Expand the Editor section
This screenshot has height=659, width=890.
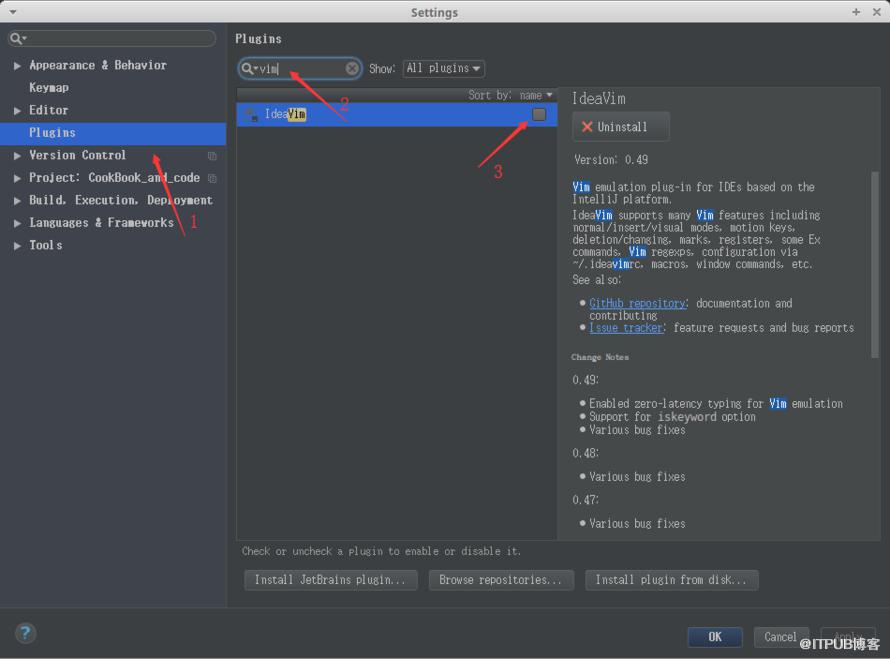point(17,111)
